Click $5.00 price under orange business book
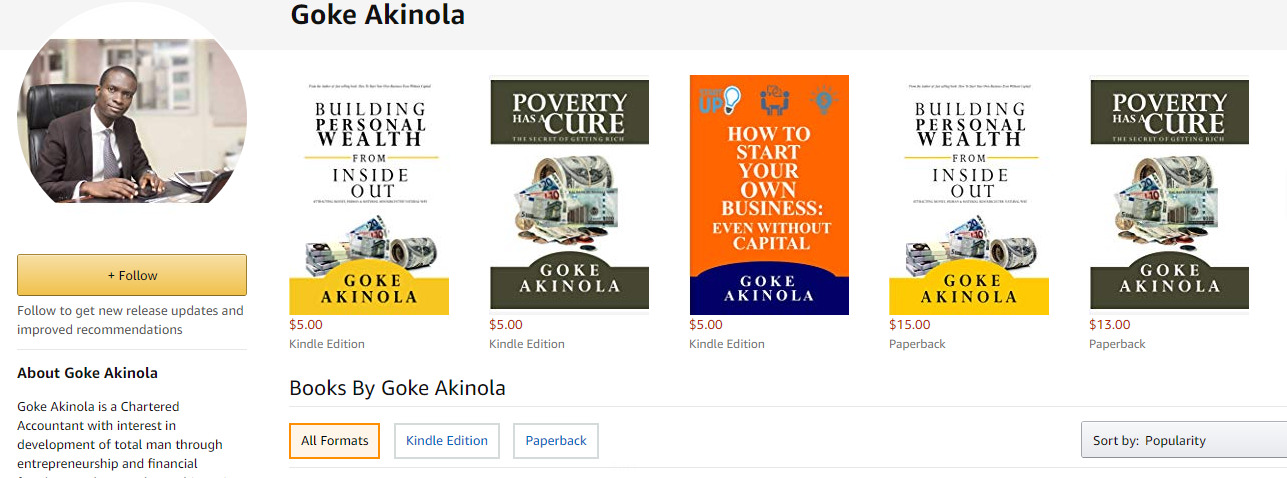Screen dimensions: 1287x478 [x=706, y=325]
